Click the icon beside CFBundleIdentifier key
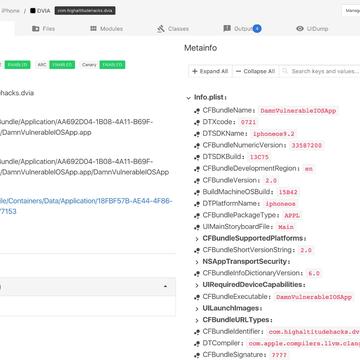This screenshot has height=360, width=360. (x=197, y=332)
